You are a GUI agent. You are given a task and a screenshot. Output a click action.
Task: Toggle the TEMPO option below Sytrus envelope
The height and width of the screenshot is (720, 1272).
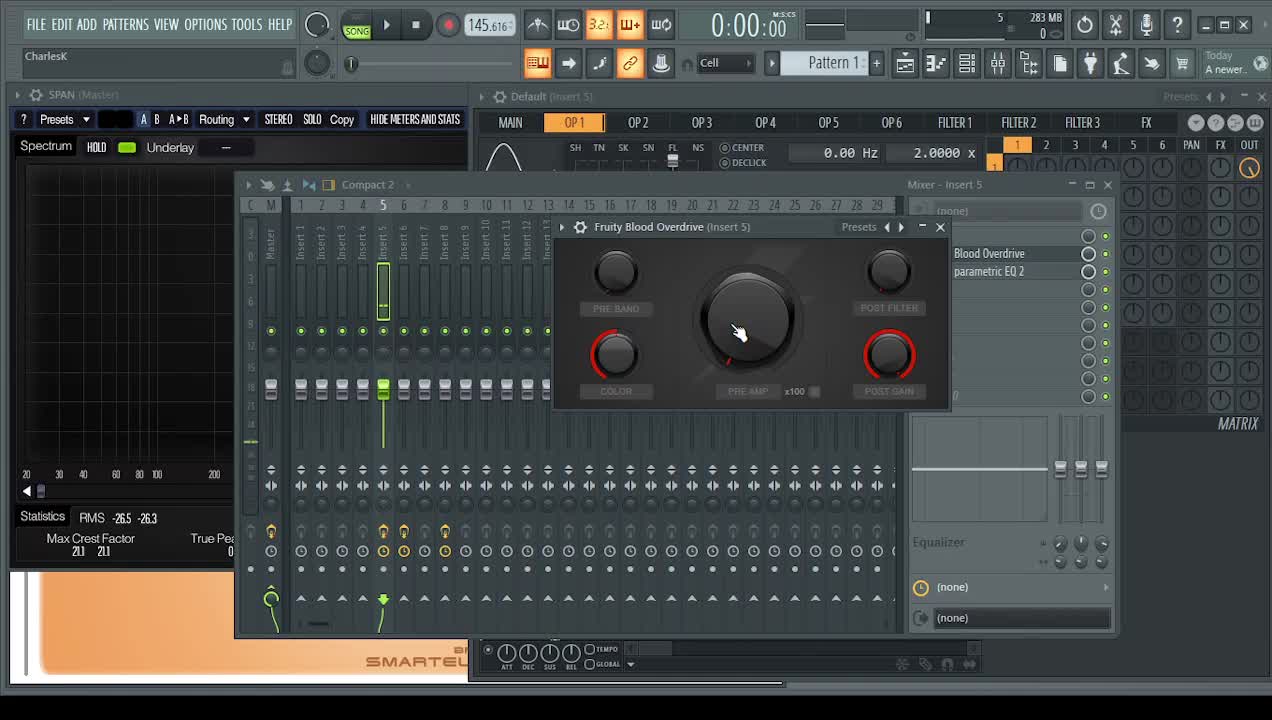(x=601, y=649)
